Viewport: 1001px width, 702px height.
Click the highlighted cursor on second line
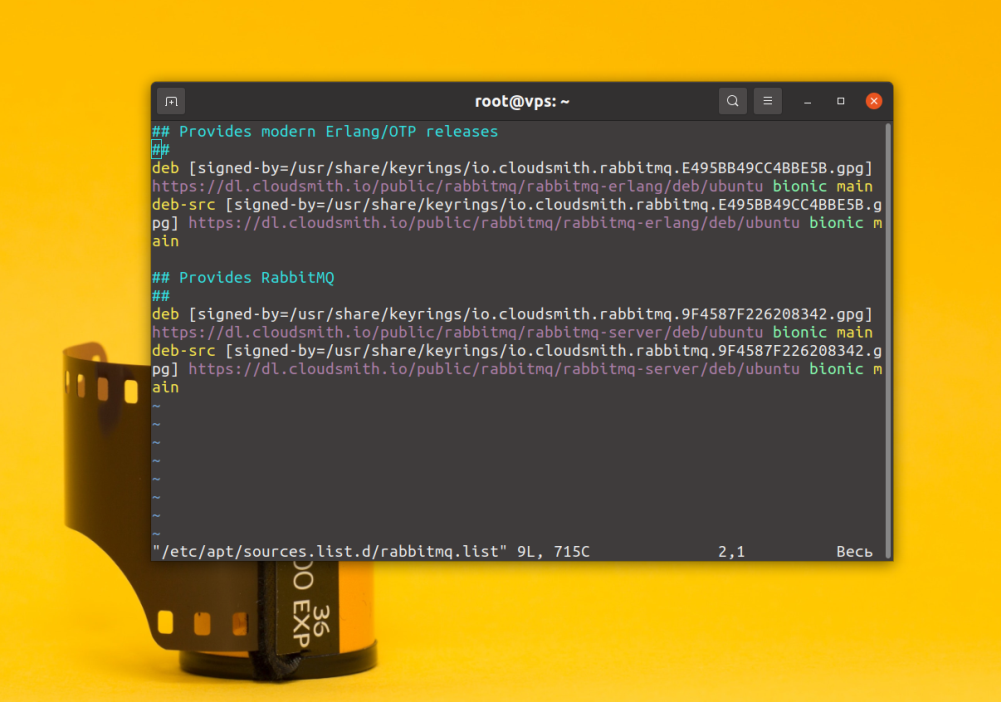click(156, 150)
